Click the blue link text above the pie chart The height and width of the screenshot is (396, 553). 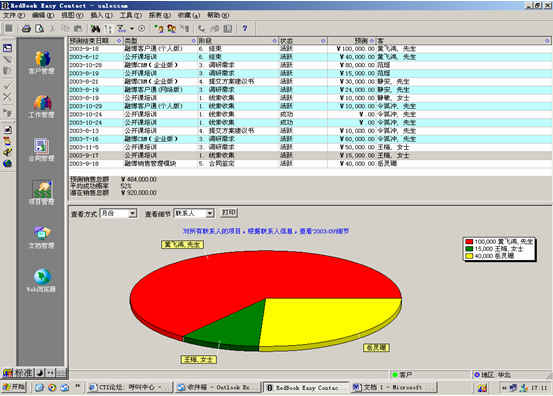266,231
